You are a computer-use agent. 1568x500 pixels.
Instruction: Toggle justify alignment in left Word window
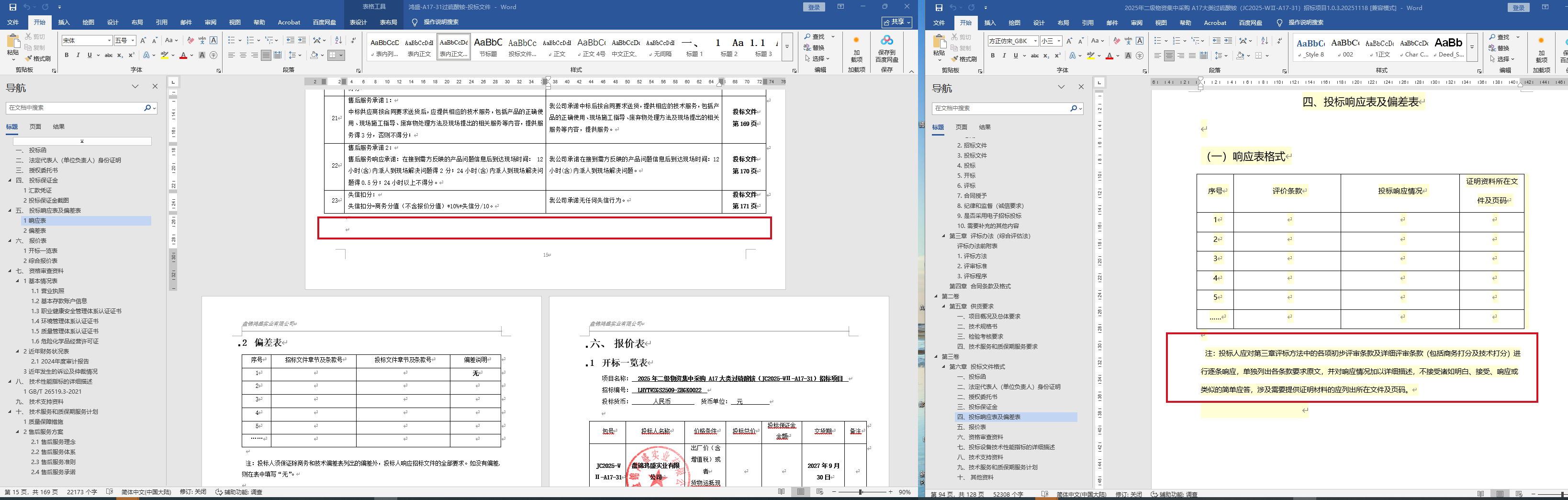(266, 56)
